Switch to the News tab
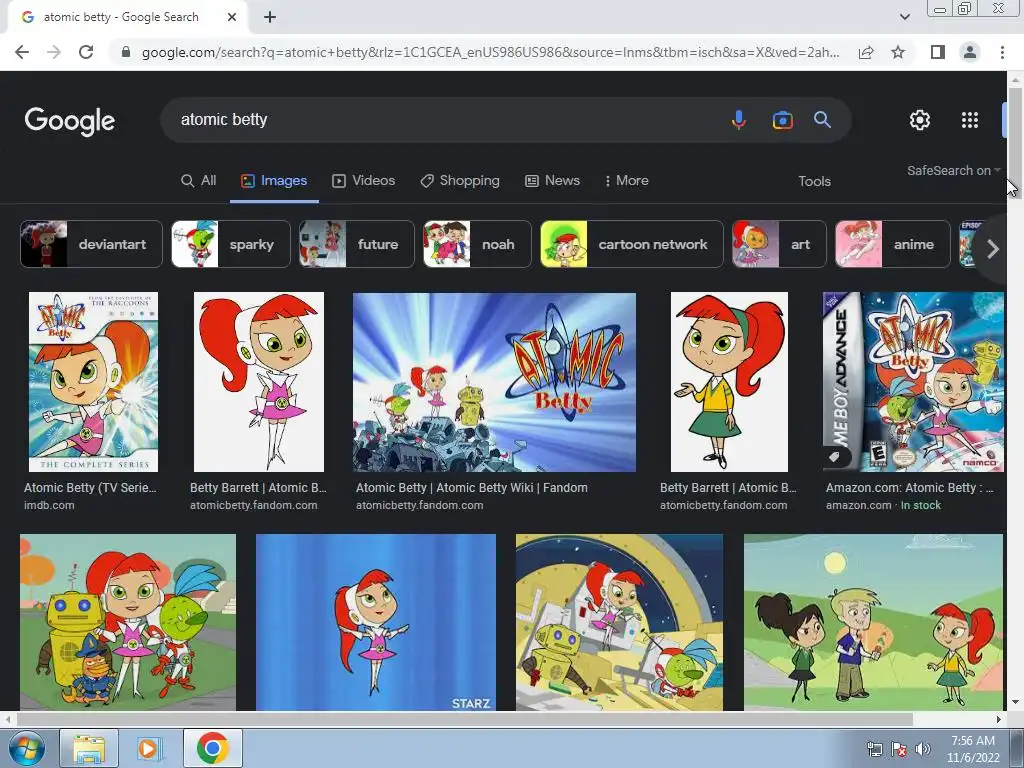The width and height of the screenshot is (1024, 768). (x=552, y=181)
